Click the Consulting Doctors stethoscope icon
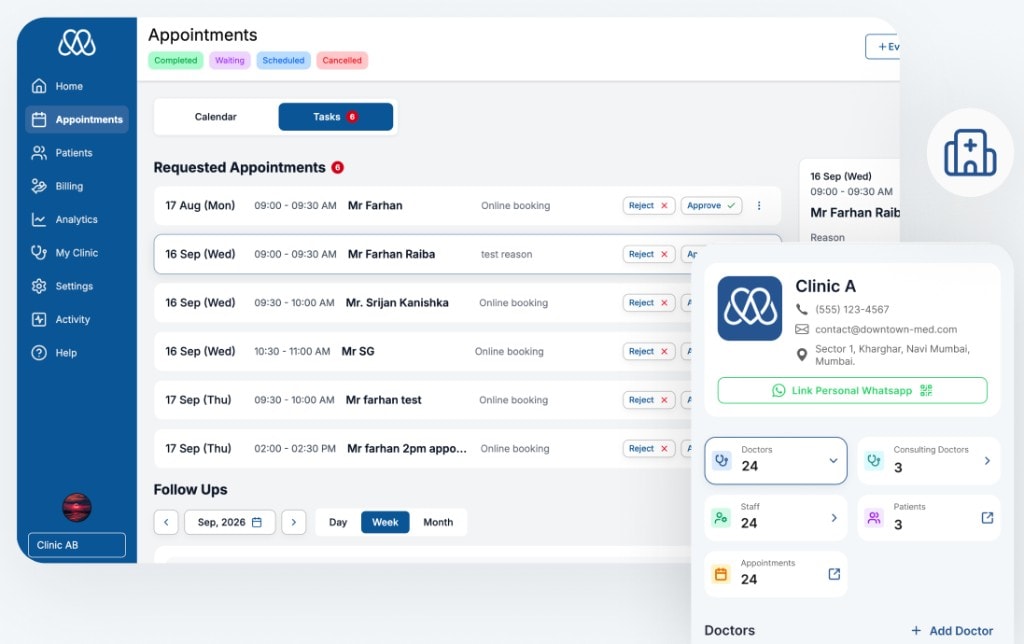Screen dimensions: 1024x644 tap(874, 460)
